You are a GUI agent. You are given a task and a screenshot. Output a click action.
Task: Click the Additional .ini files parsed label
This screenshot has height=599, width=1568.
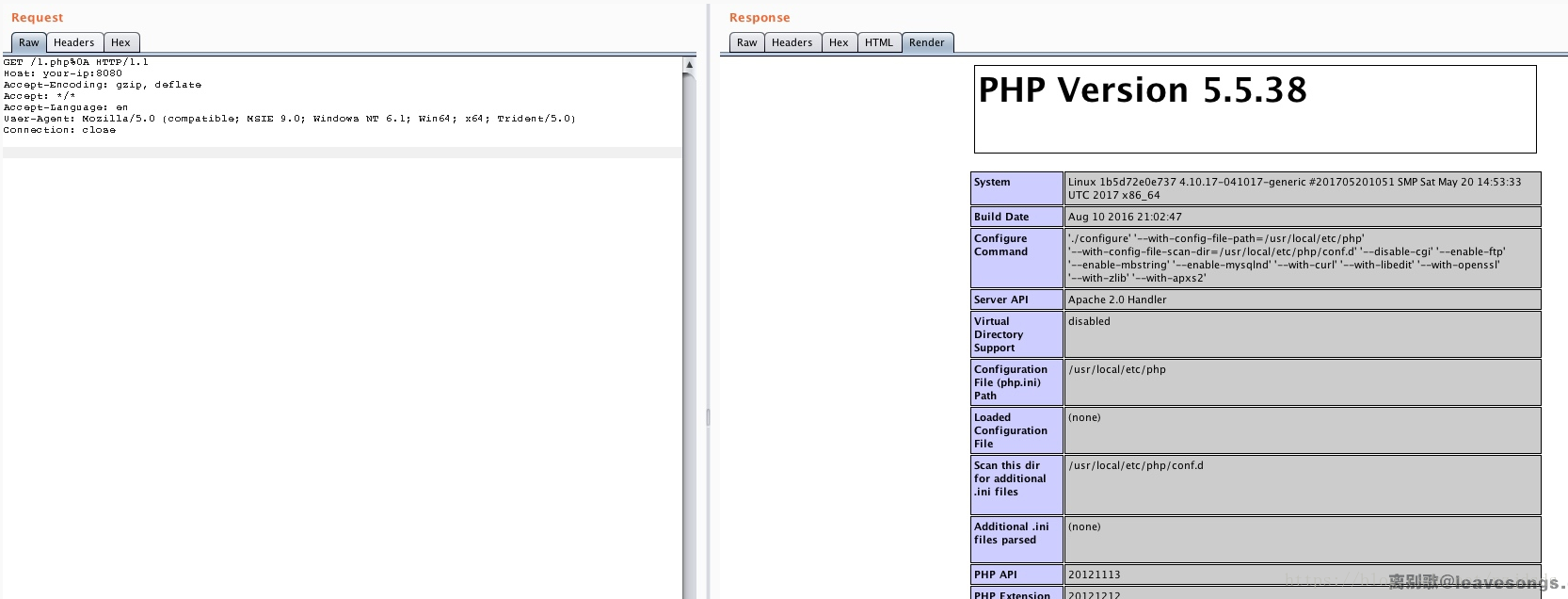point(1016,540)
